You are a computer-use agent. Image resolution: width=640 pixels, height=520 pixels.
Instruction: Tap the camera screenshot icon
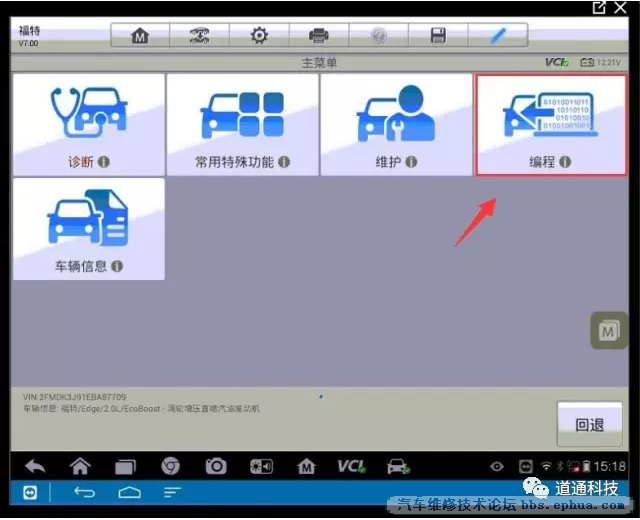pos(216,466)
